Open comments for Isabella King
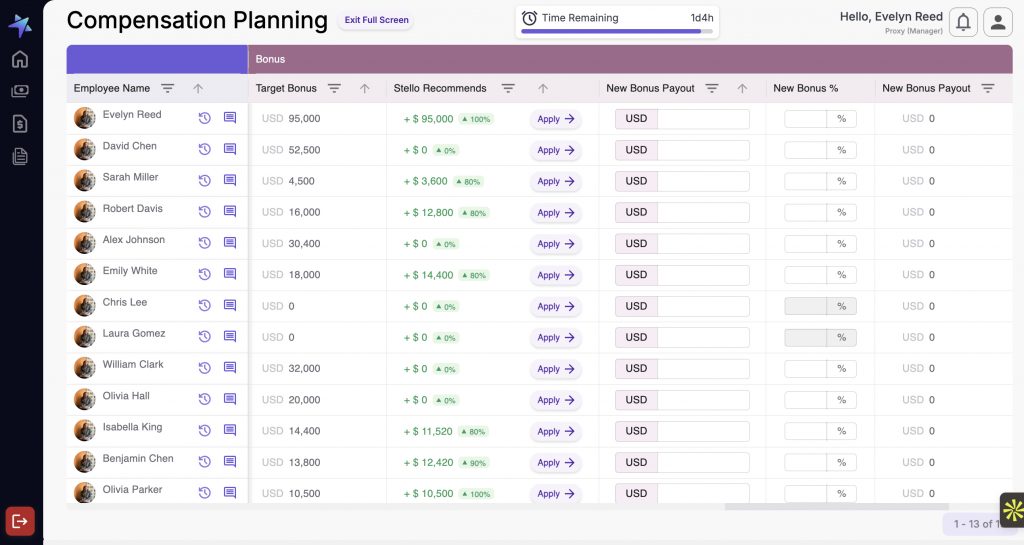This screenshot has width=1024, height=545. pos(230,430)
